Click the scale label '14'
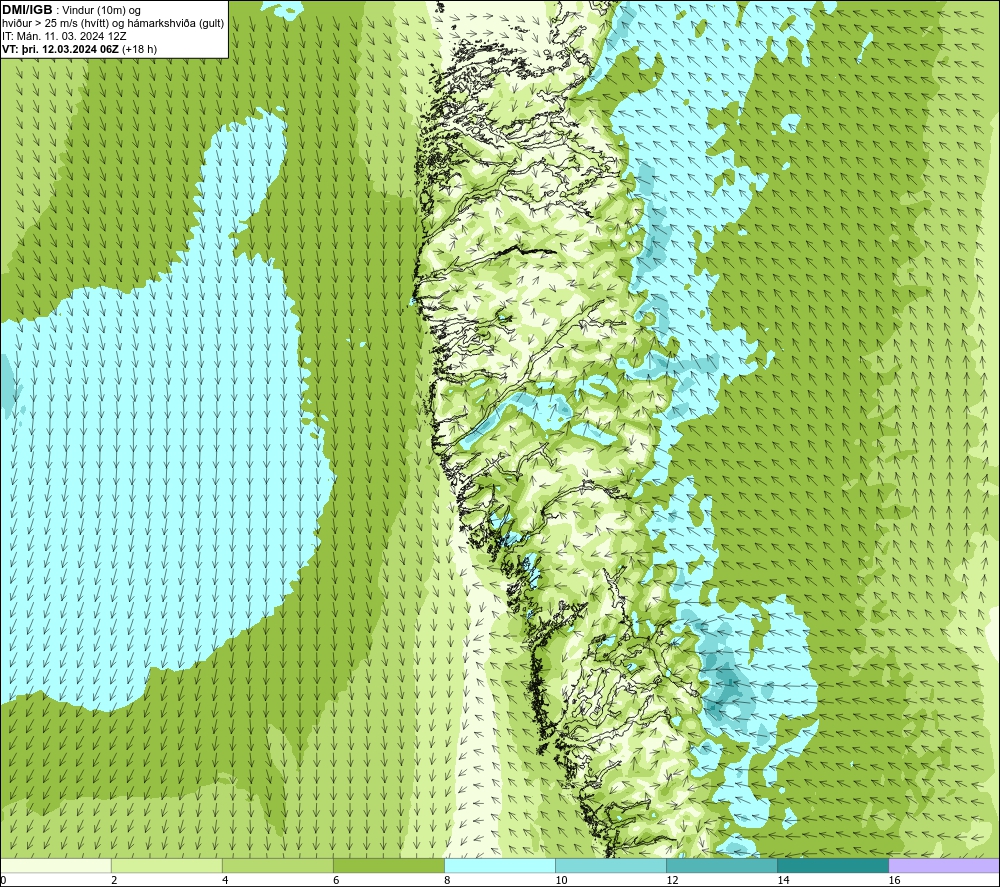This screenshot has height=887, width=1000. 783,881
